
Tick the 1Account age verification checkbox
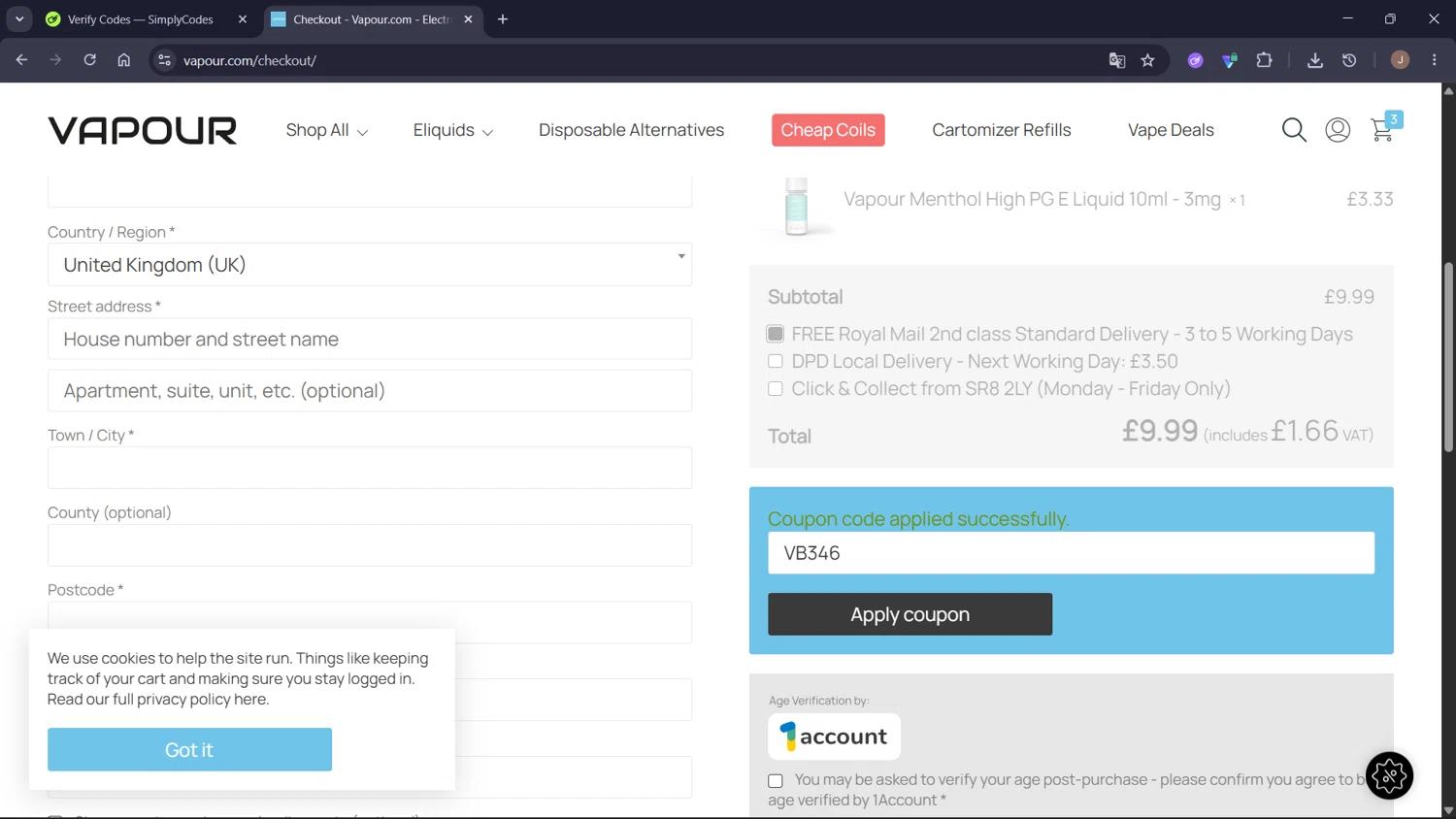(776, 780)
